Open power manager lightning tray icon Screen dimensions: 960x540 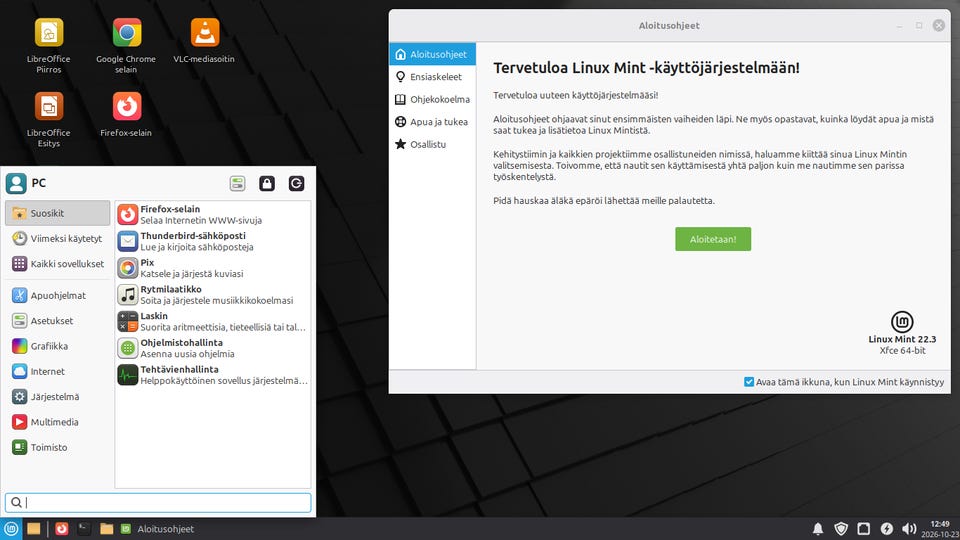(x=887, y=528)
